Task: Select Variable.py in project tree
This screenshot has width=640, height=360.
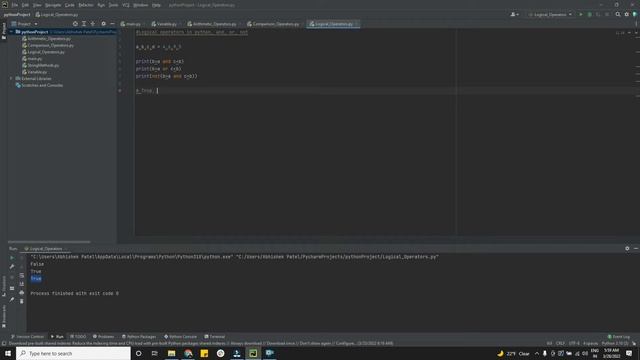Action: (x=37, y=72)
